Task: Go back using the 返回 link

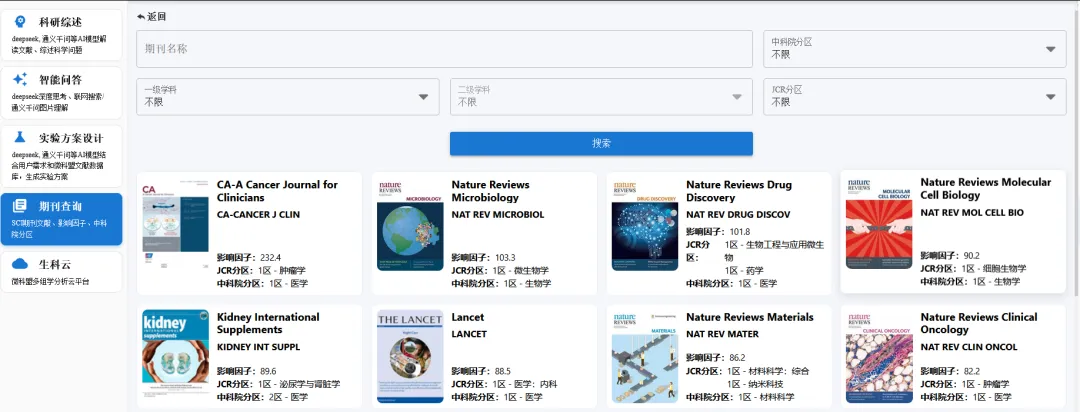Action: pos(152,17)
